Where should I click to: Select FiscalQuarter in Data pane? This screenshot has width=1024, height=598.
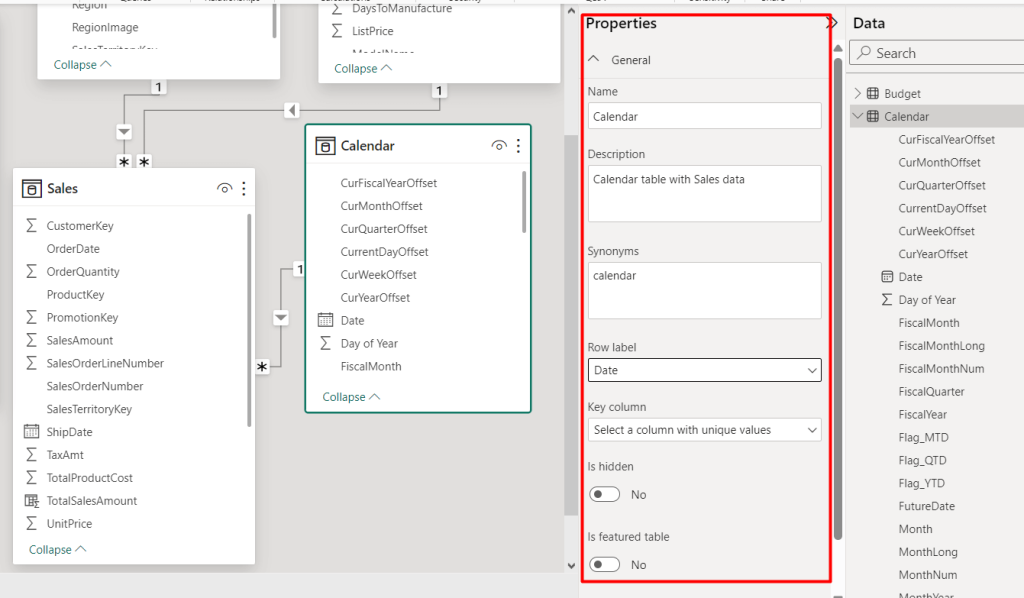point(931,392)
